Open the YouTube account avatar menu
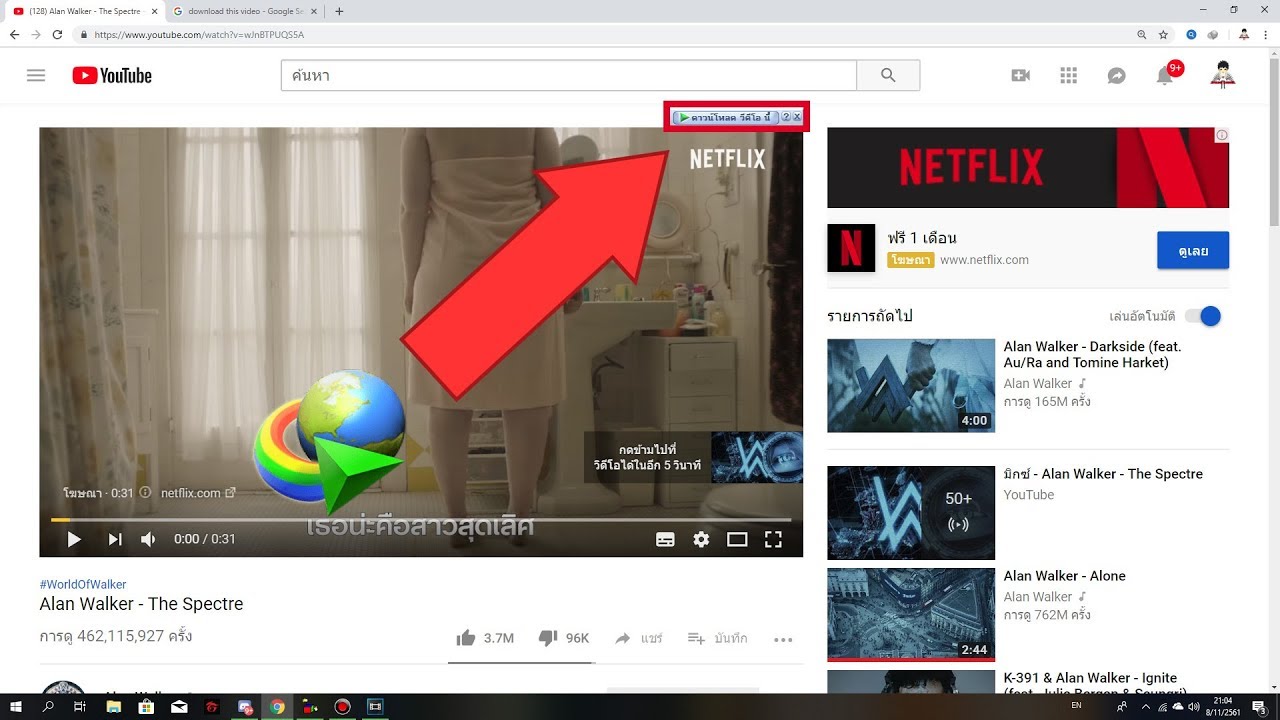Image resolution: width=1280 pixels, height=720 pixels. [x=1222, y=75]
